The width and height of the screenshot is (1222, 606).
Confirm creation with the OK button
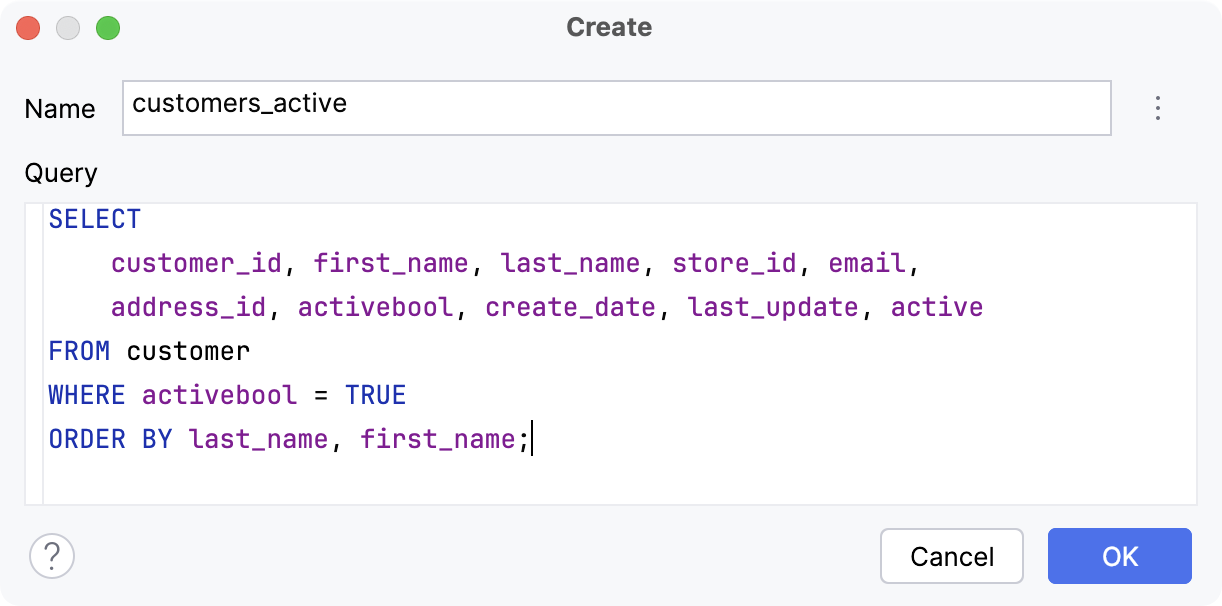tap(1119, 556)
